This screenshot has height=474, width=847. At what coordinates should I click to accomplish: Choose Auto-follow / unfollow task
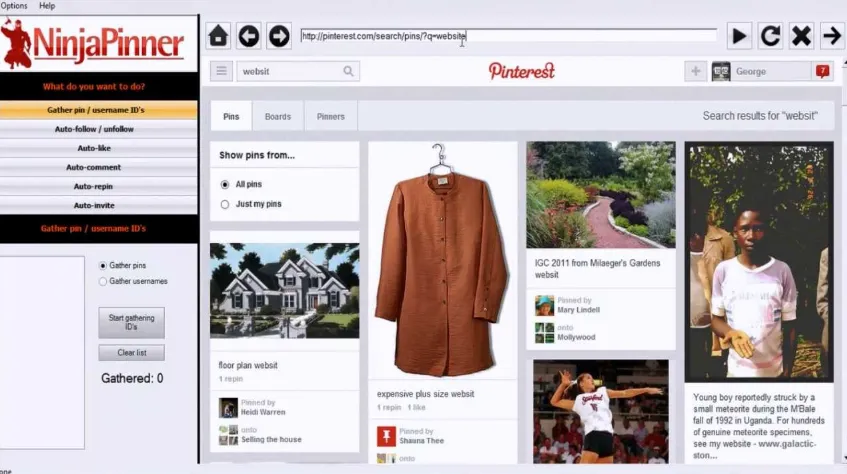[98, 129]
